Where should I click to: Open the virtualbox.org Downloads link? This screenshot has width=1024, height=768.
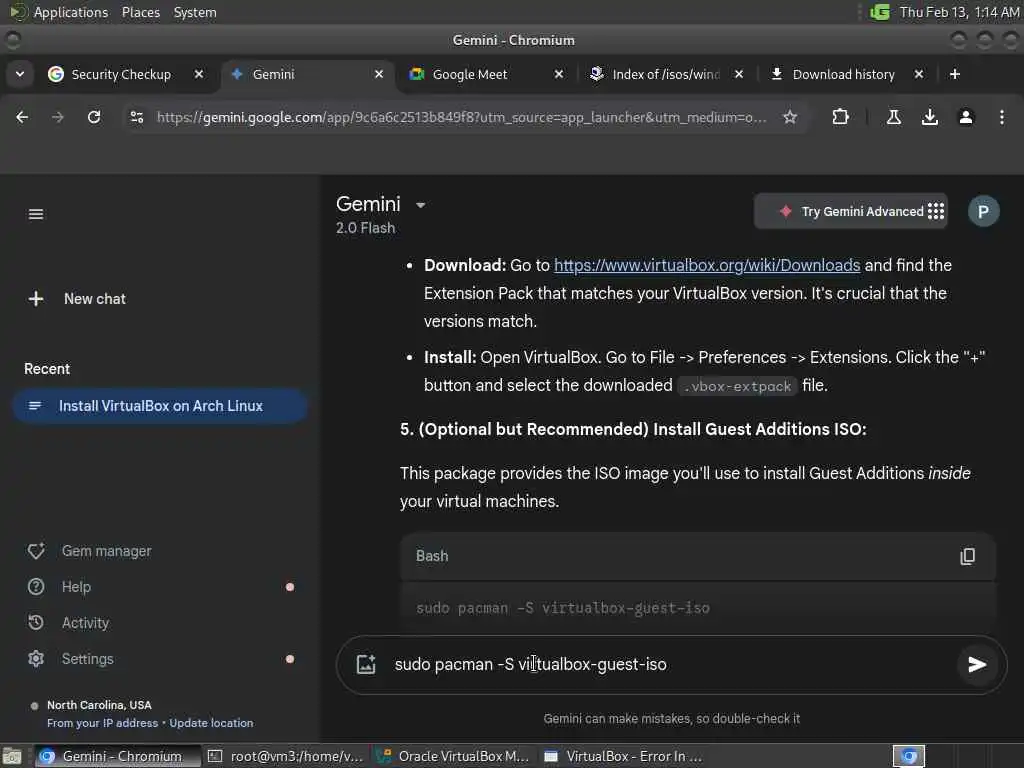click(707, 265)
